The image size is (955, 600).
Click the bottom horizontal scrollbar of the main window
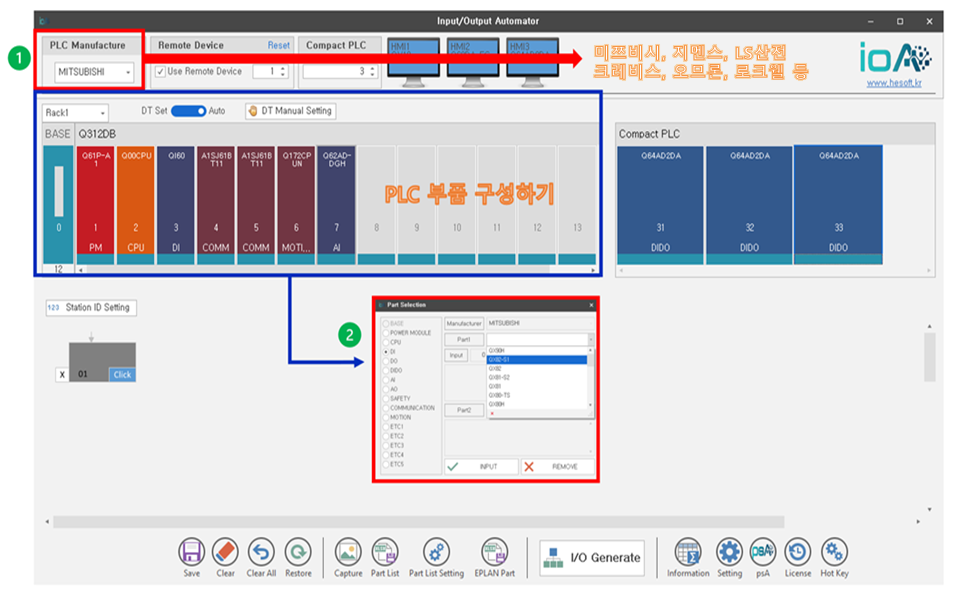coord(418,522)
